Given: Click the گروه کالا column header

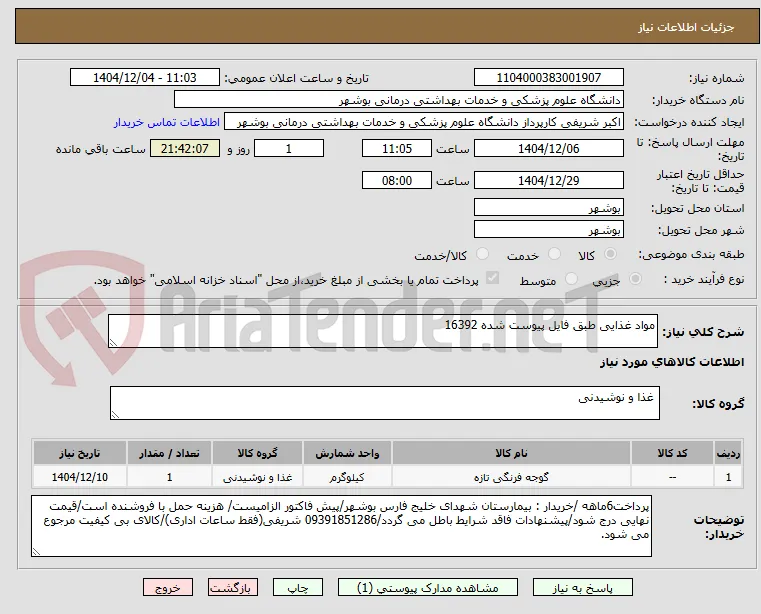Looking at the screenshot, I should click(257, 453).
